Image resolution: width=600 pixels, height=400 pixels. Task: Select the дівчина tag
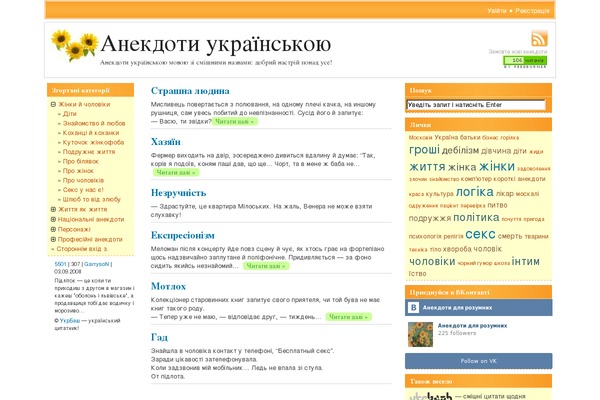[496, 151]
